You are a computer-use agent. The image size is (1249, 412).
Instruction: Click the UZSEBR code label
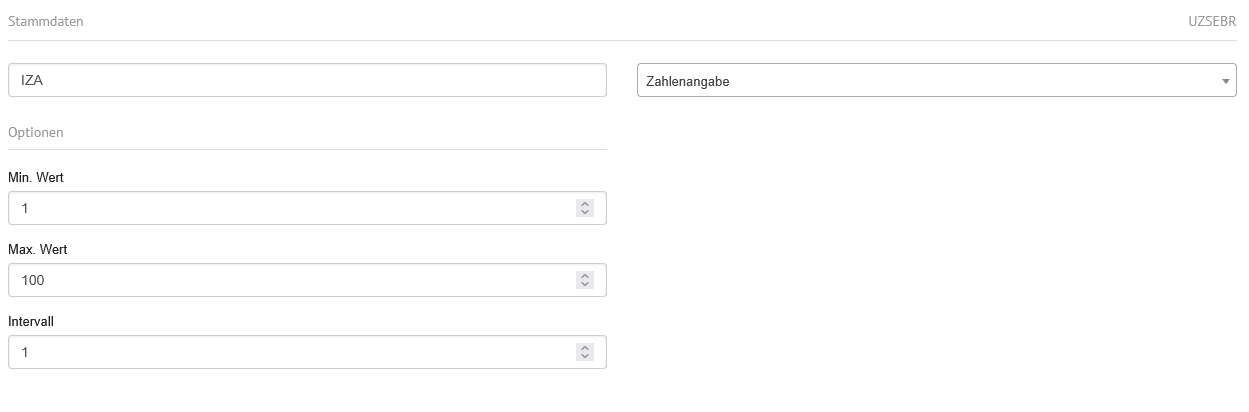tap(1212, 21)
